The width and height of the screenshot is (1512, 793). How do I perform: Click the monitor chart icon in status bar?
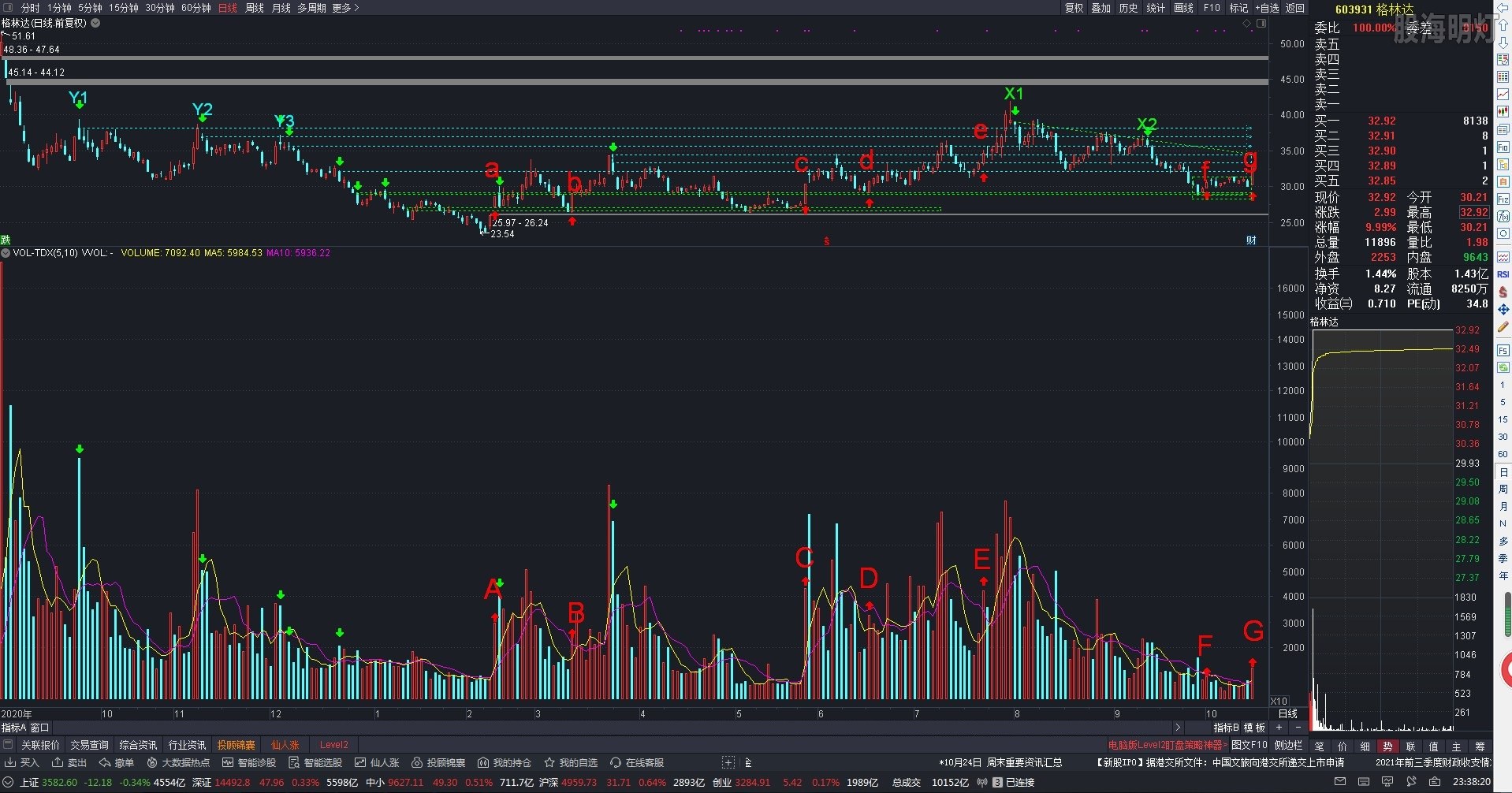(1387, 782)
